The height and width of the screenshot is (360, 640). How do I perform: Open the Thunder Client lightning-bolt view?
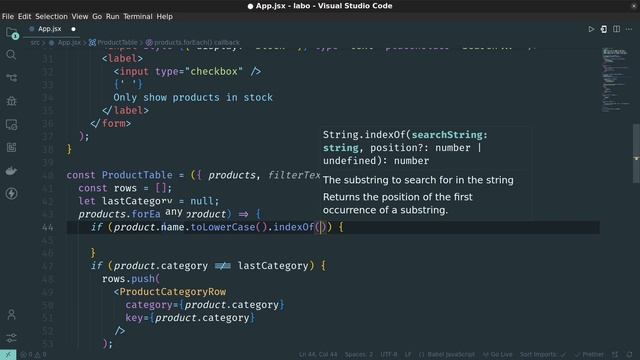coord(11,193)
